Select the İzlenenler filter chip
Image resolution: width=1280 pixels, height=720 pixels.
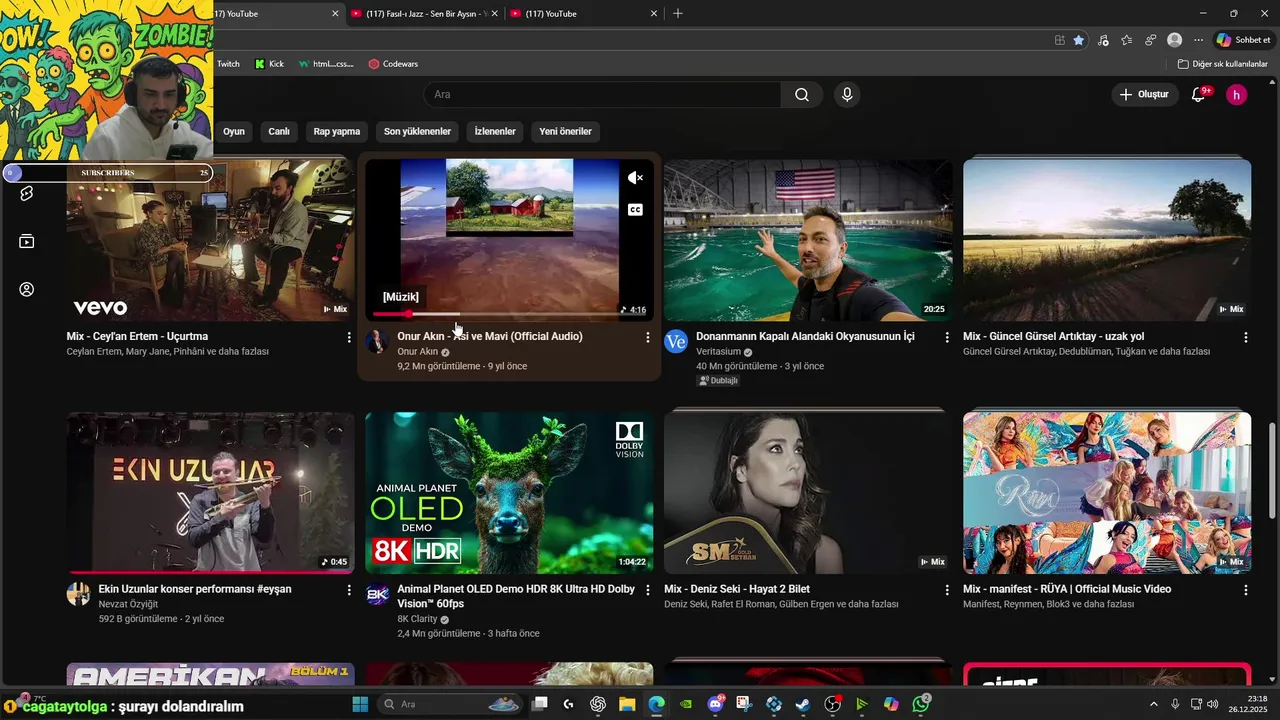(x=495, y=132)
